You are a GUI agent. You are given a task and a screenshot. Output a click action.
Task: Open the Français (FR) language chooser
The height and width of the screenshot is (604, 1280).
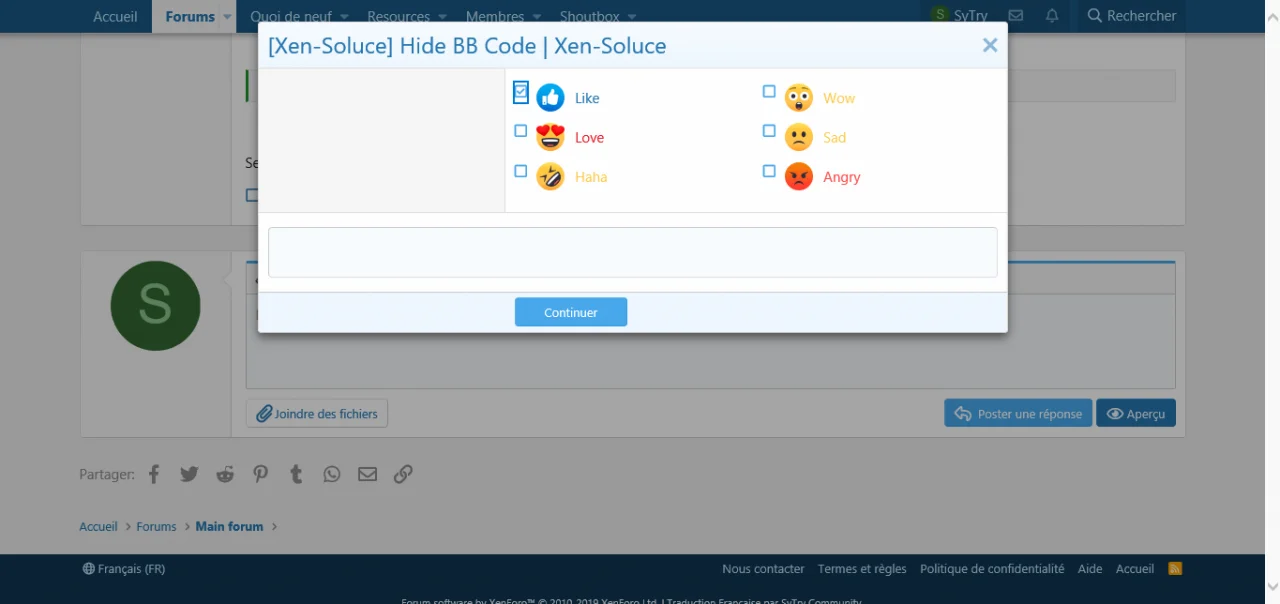click(x=124, y=569)
